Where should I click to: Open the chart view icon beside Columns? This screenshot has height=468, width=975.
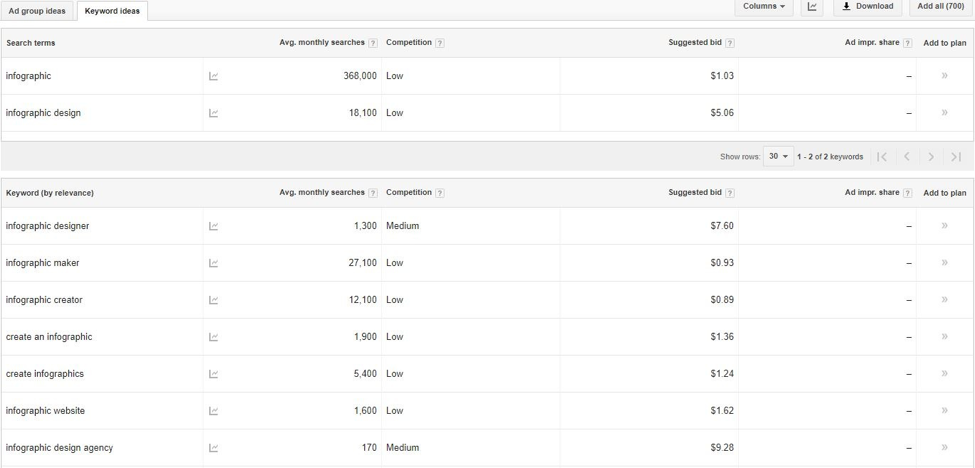[x=812, y=7]
